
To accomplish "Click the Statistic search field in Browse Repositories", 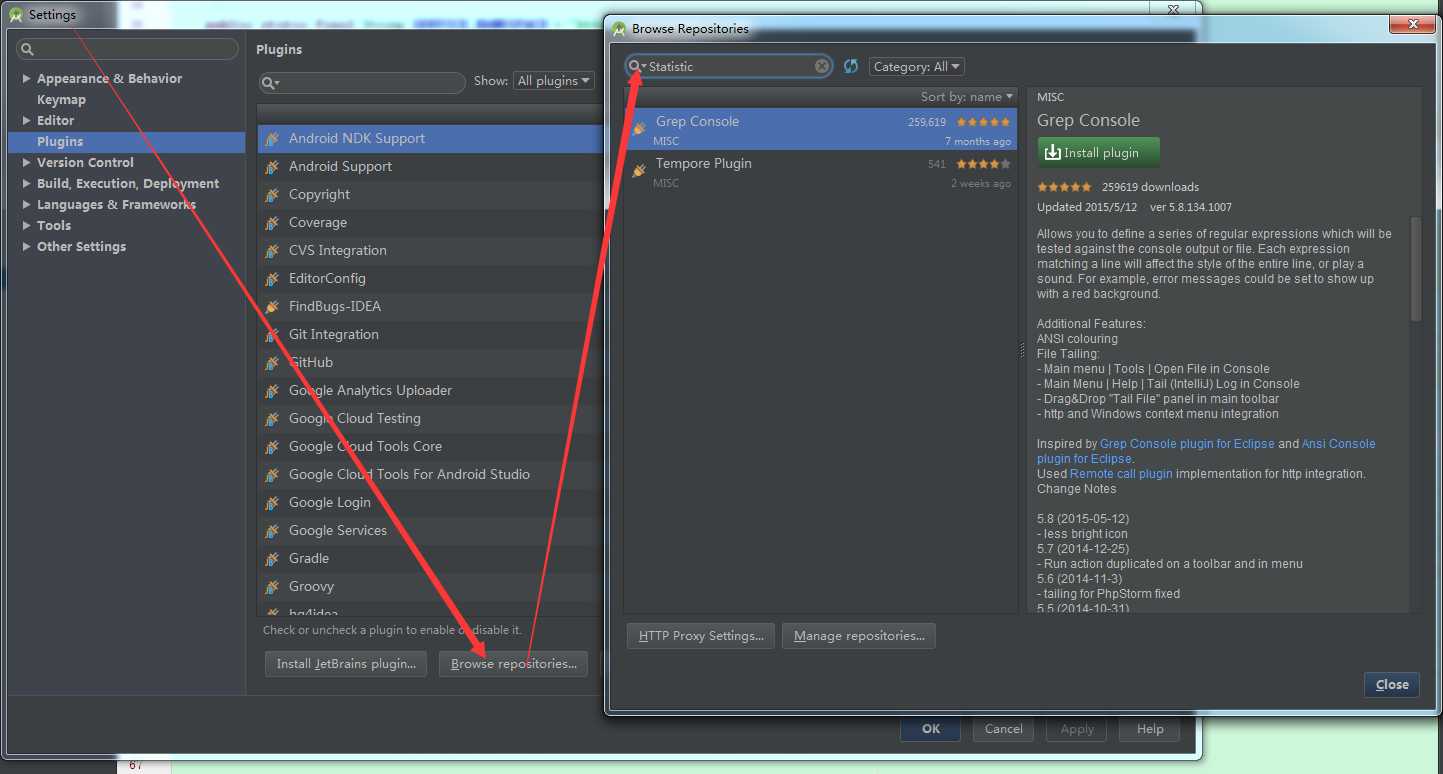I will (x=730, y=66).
